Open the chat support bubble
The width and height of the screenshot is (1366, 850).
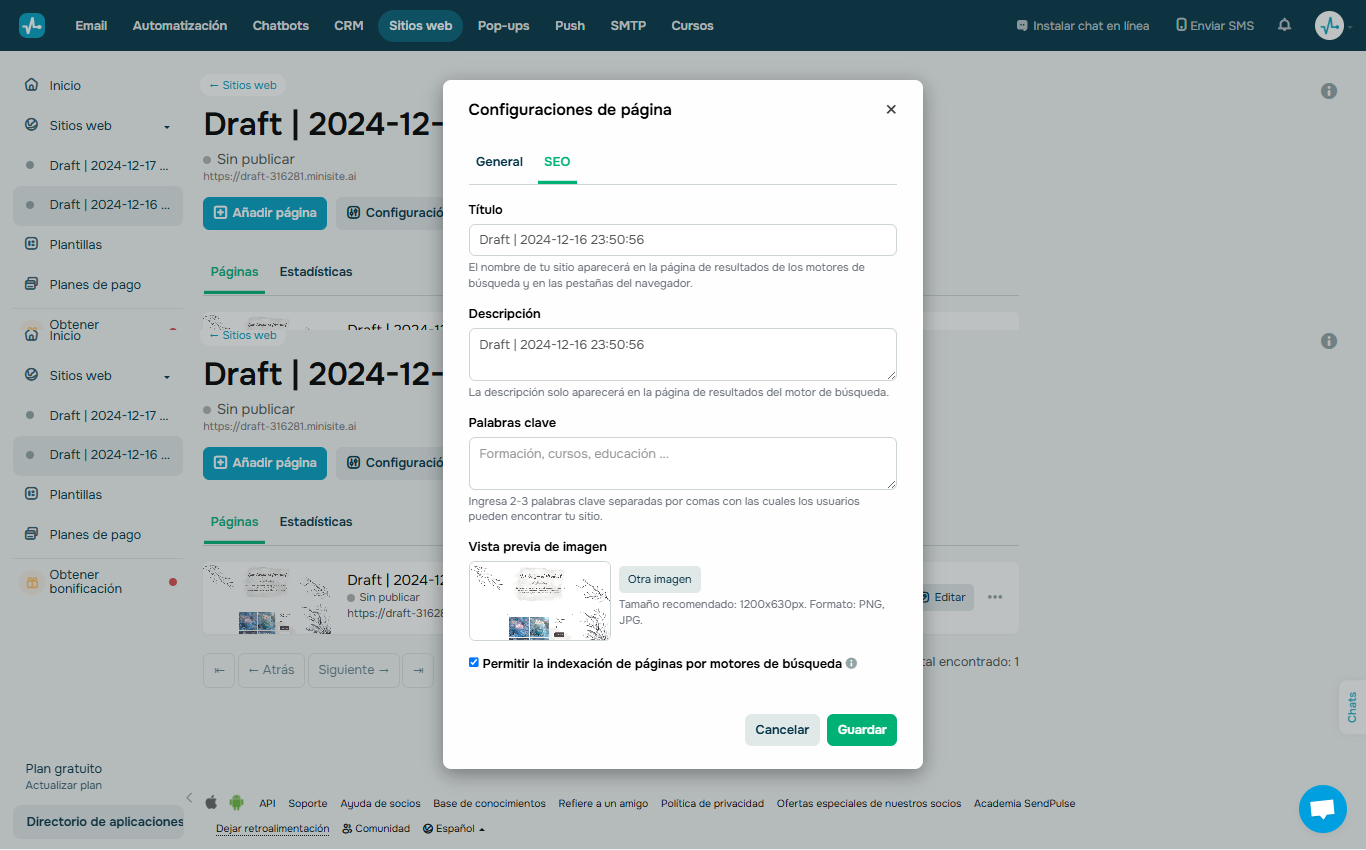point(1322,808)
